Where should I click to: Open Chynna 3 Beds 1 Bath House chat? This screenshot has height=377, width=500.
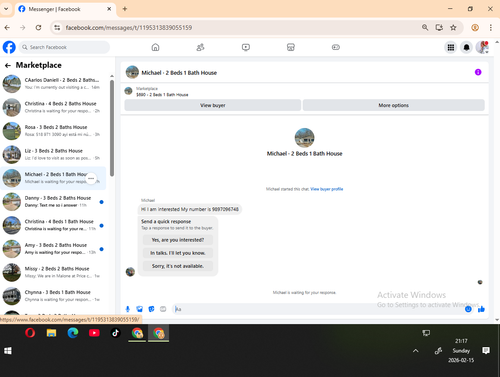click(53, 296)
